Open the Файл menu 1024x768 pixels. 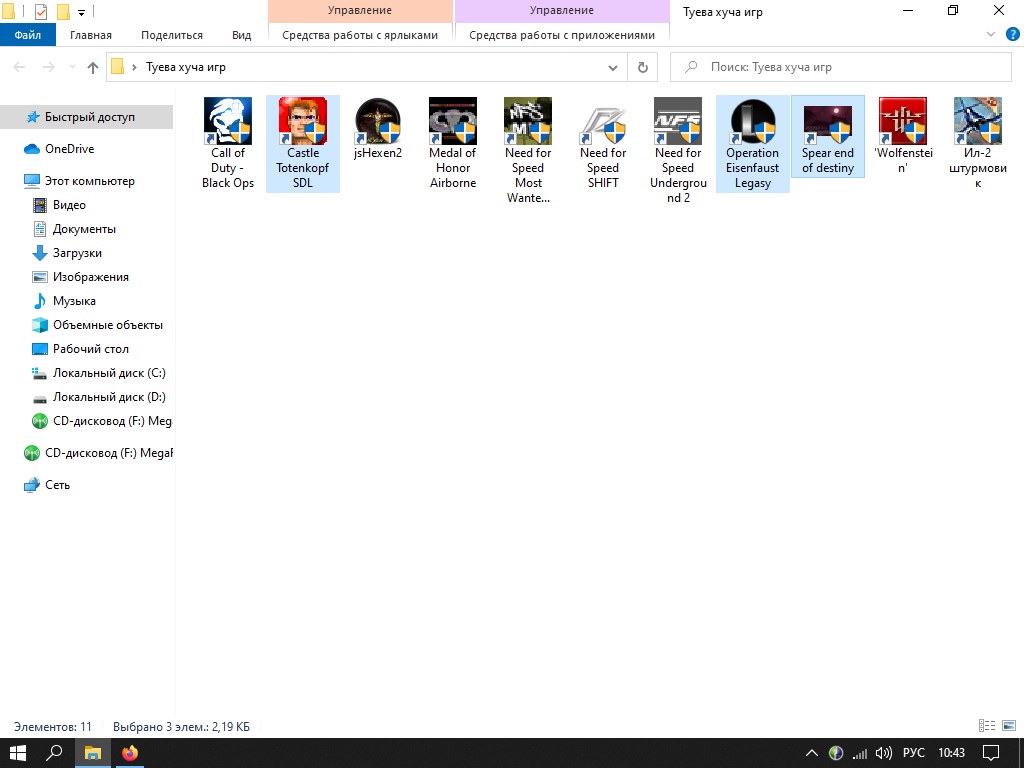27,35
